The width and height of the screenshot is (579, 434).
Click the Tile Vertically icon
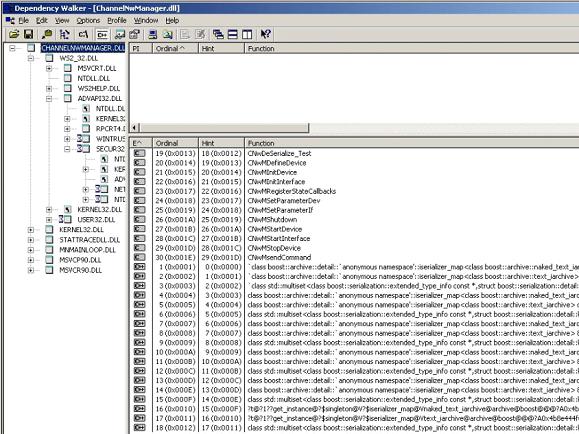point(247,34)
